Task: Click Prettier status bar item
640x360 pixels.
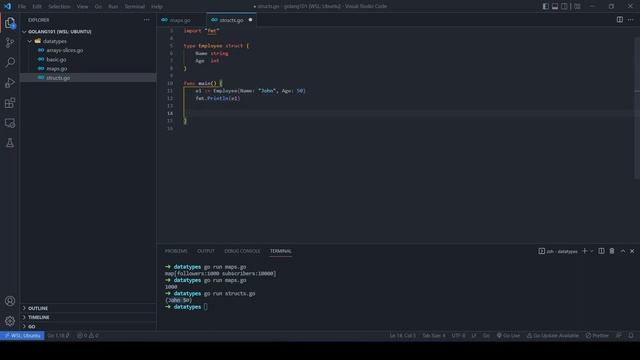Action: click(597, 336)
